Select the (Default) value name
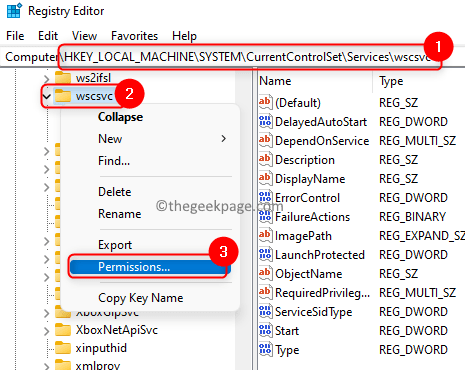Image resolution: width=465 pixels, height=370 pixels. pos(298,103)
